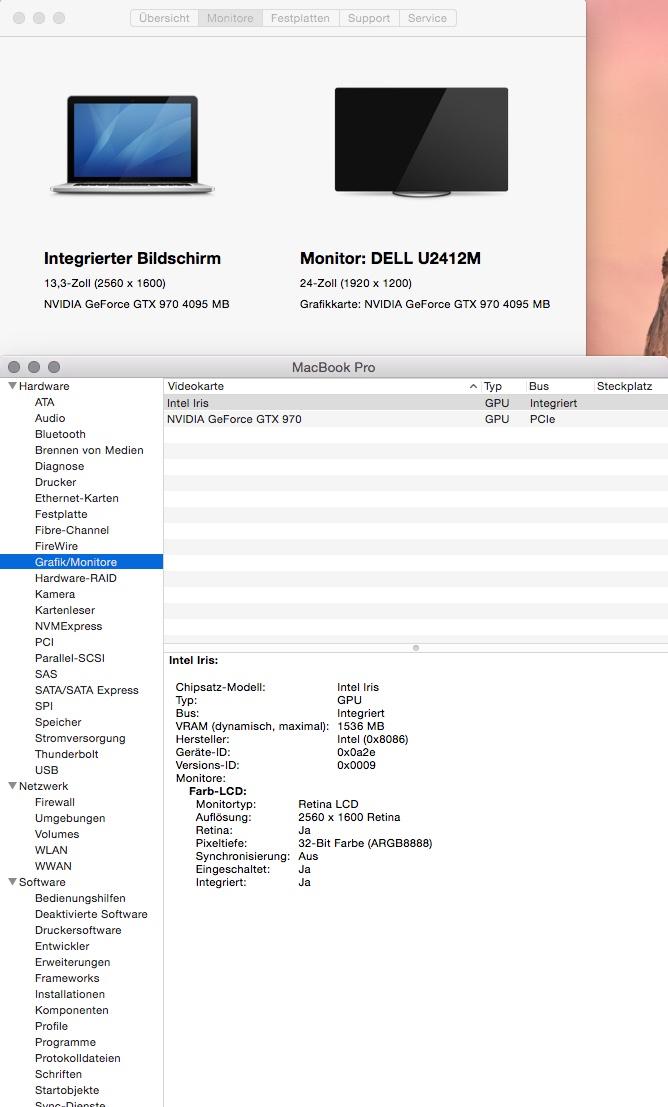
Task: Select ATA in the Hardware list
Action: click(44, 402)
